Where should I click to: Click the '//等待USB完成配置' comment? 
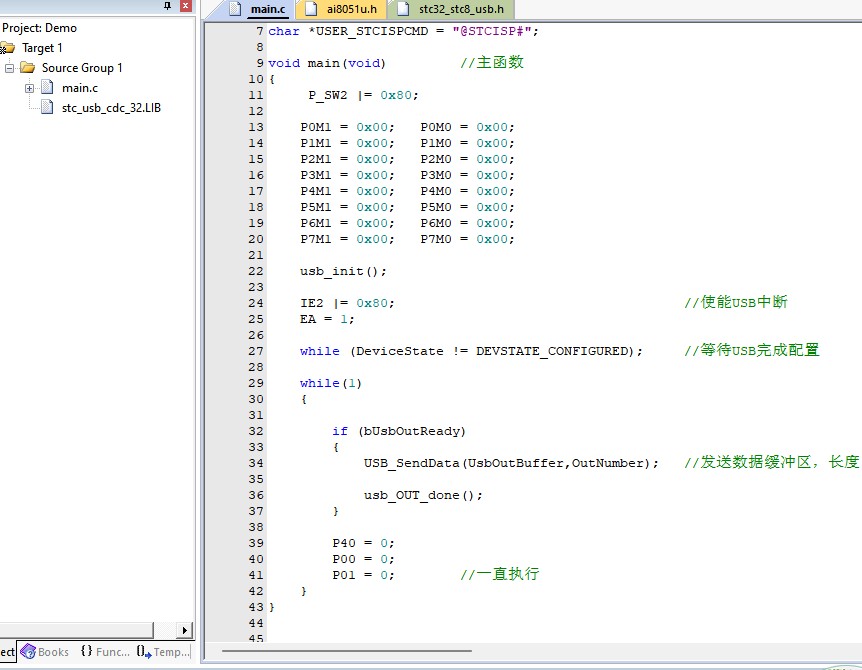[x=752, y=350]
